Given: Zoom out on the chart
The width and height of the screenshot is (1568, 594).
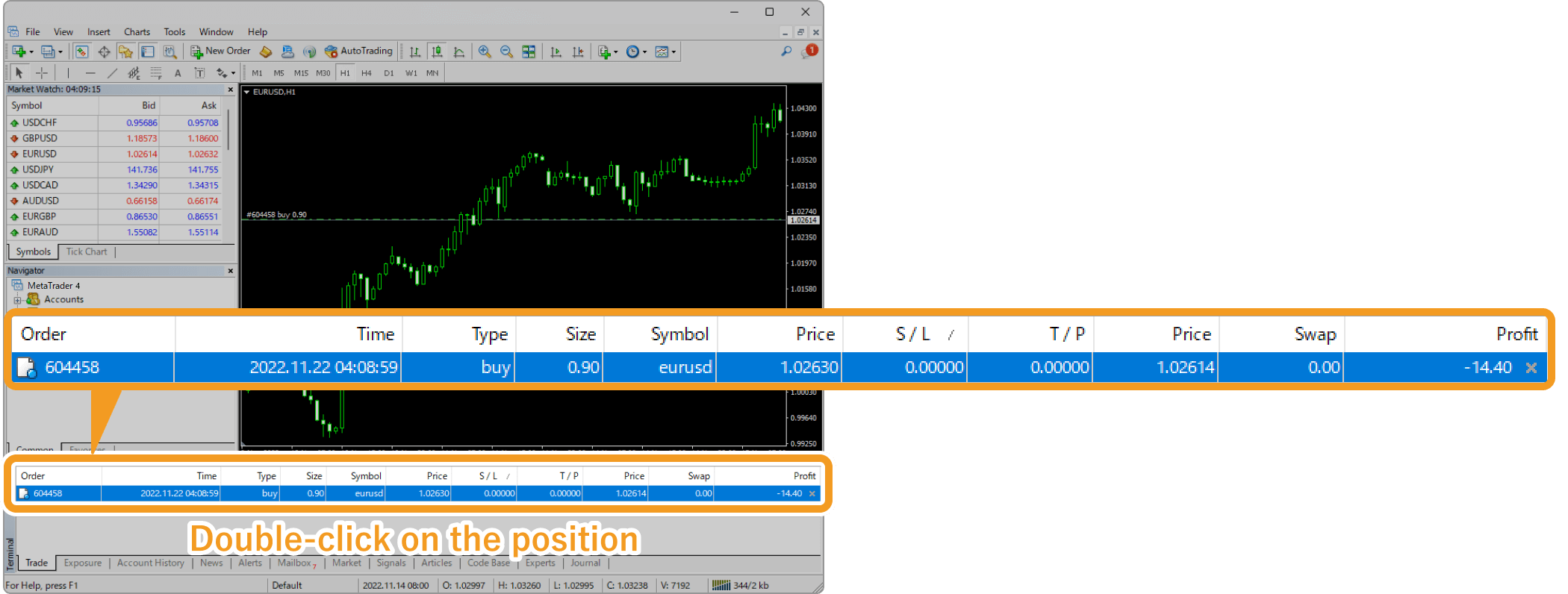Looking at the screenshot, I should coord(506,51).
